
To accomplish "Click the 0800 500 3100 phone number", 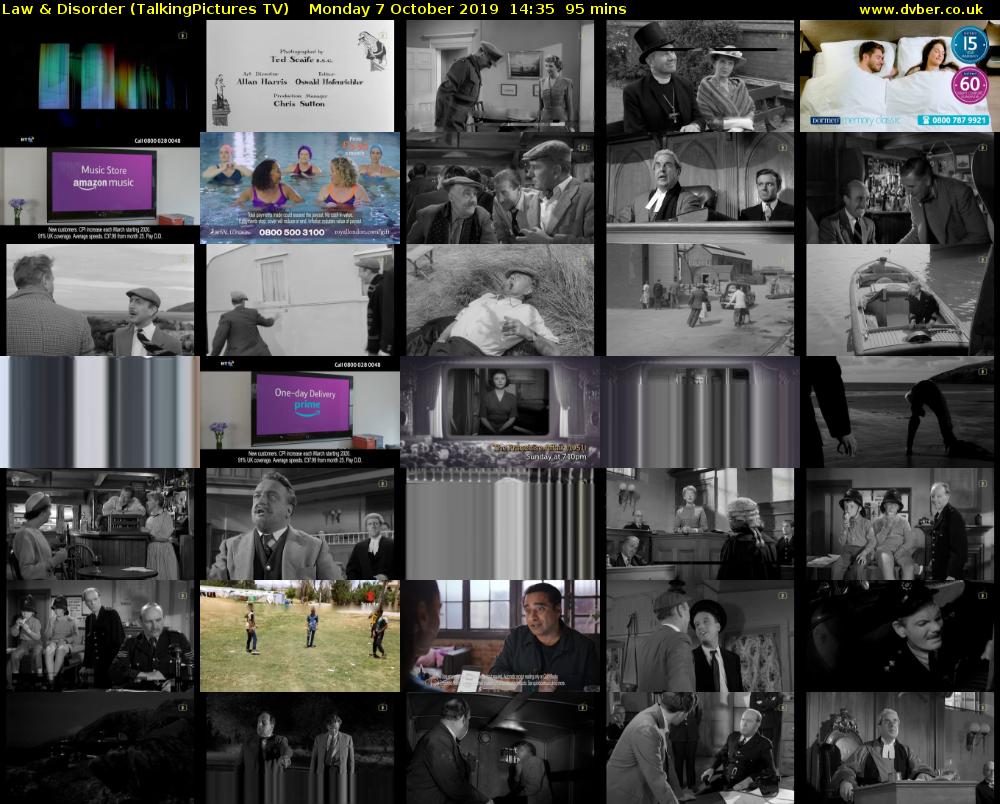I will pos(292,233).
